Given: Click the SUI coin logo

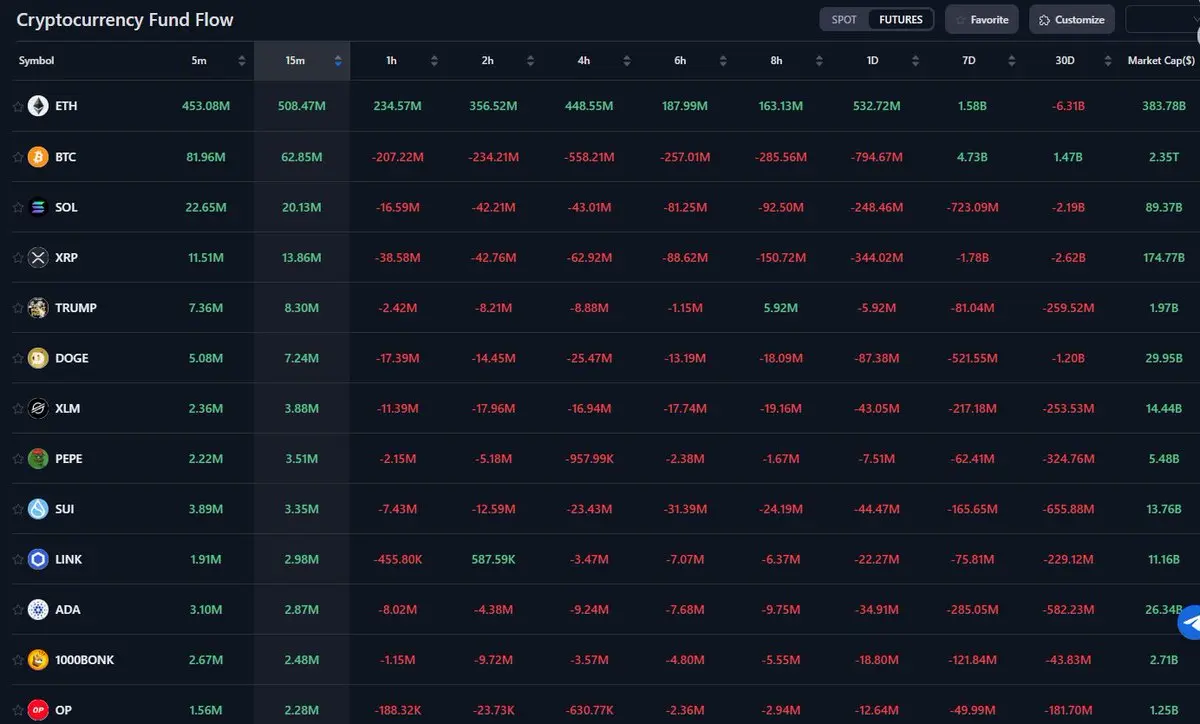Looking at the screenshot, I should pyautogui.click(x=38, y=509).
